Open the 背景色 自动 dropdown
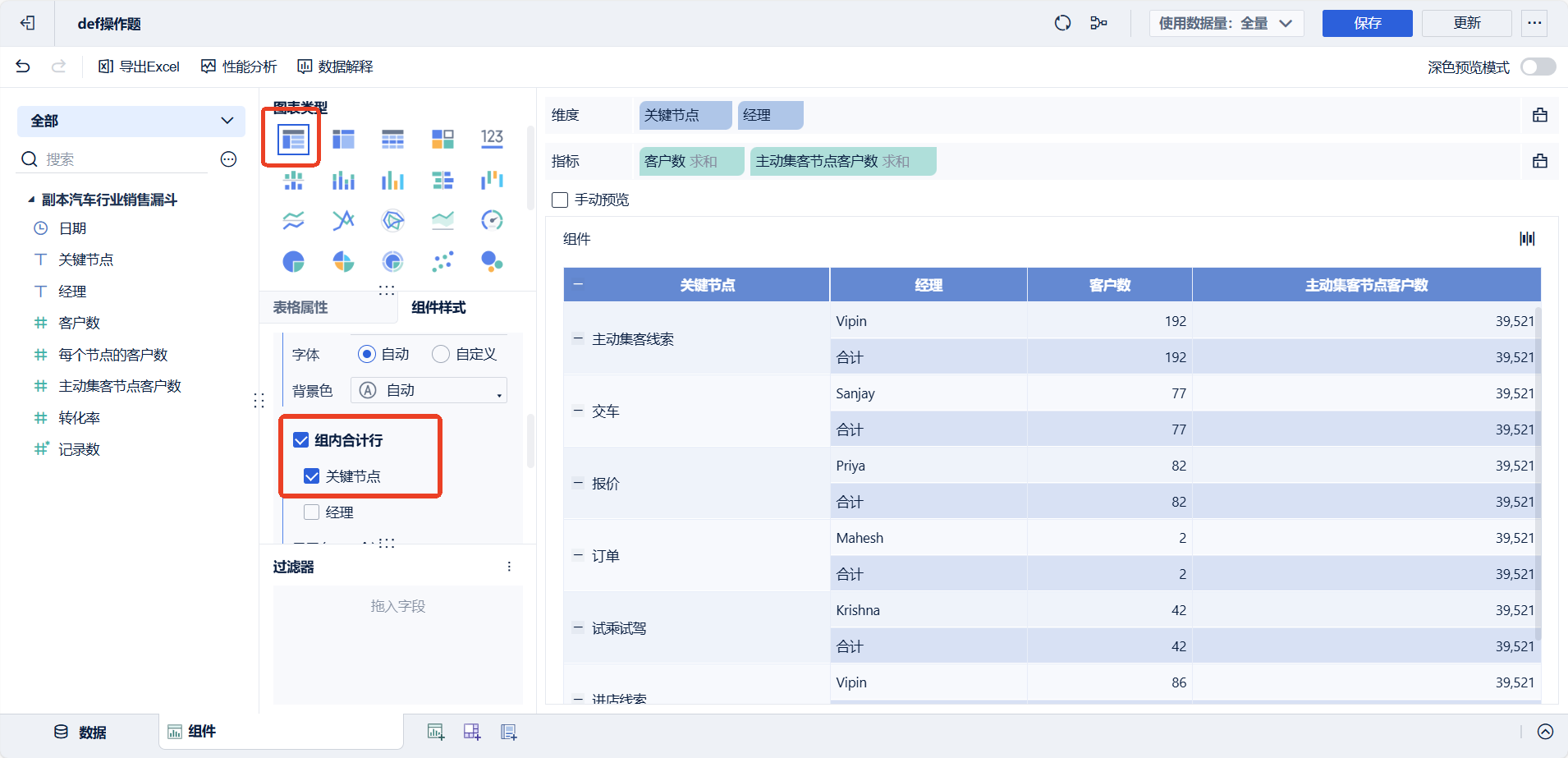Viewport: 1568px width, 758px height. tap(429, 390)
